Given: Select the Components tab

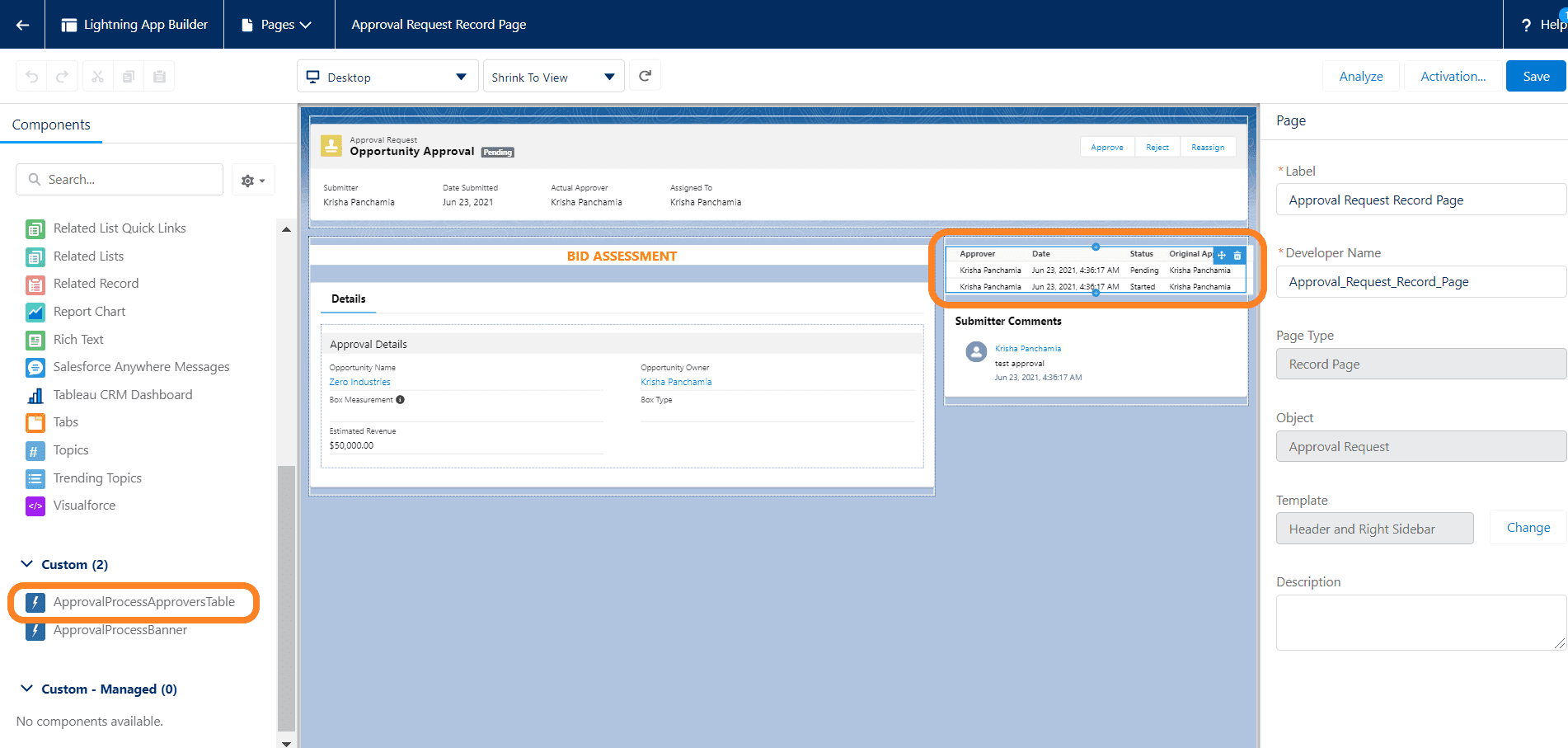Looking at the screenshot, I should tap(51, 125).
